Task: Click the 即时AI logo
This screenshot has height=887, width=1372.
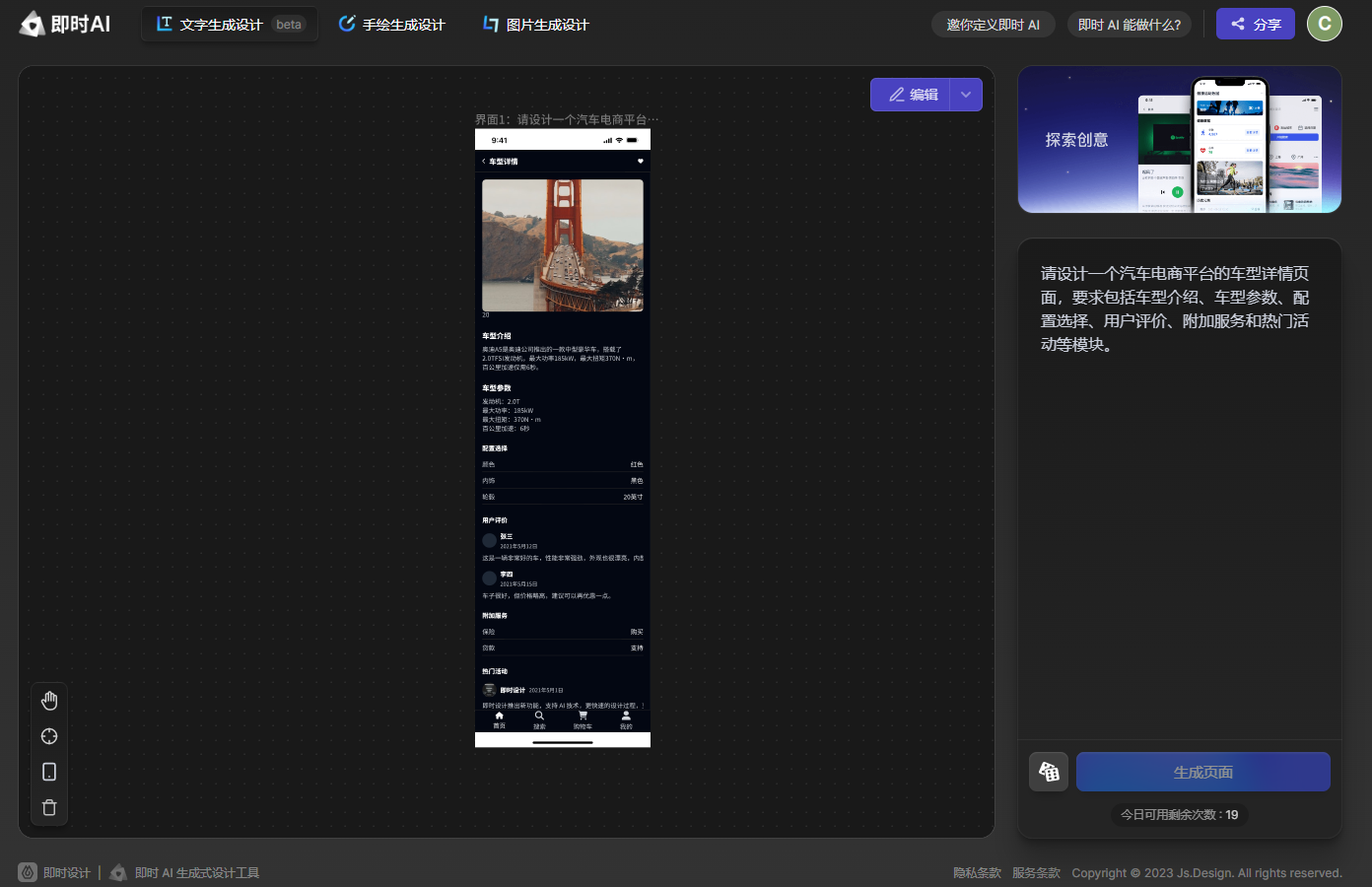Action: click(x=65, y=24)
